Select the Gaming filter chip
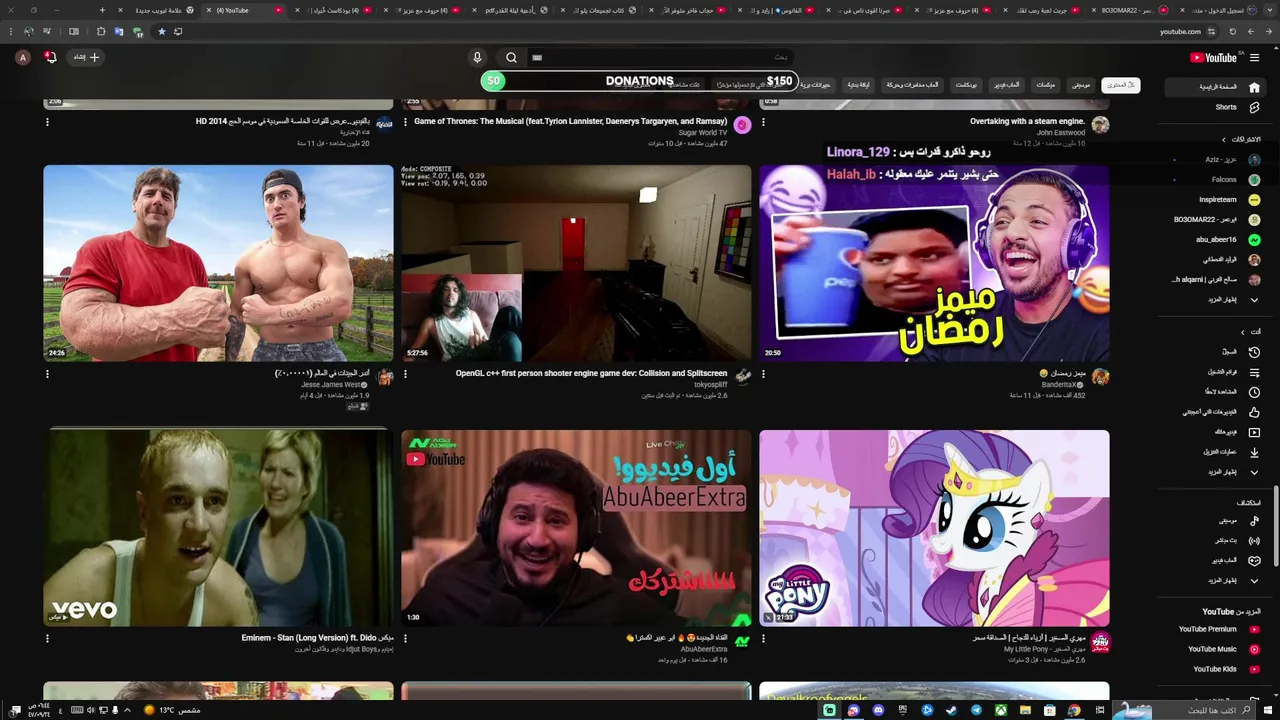Image resolution: width=1280 pixels, height=720 pixels. tap(1006, 85)
